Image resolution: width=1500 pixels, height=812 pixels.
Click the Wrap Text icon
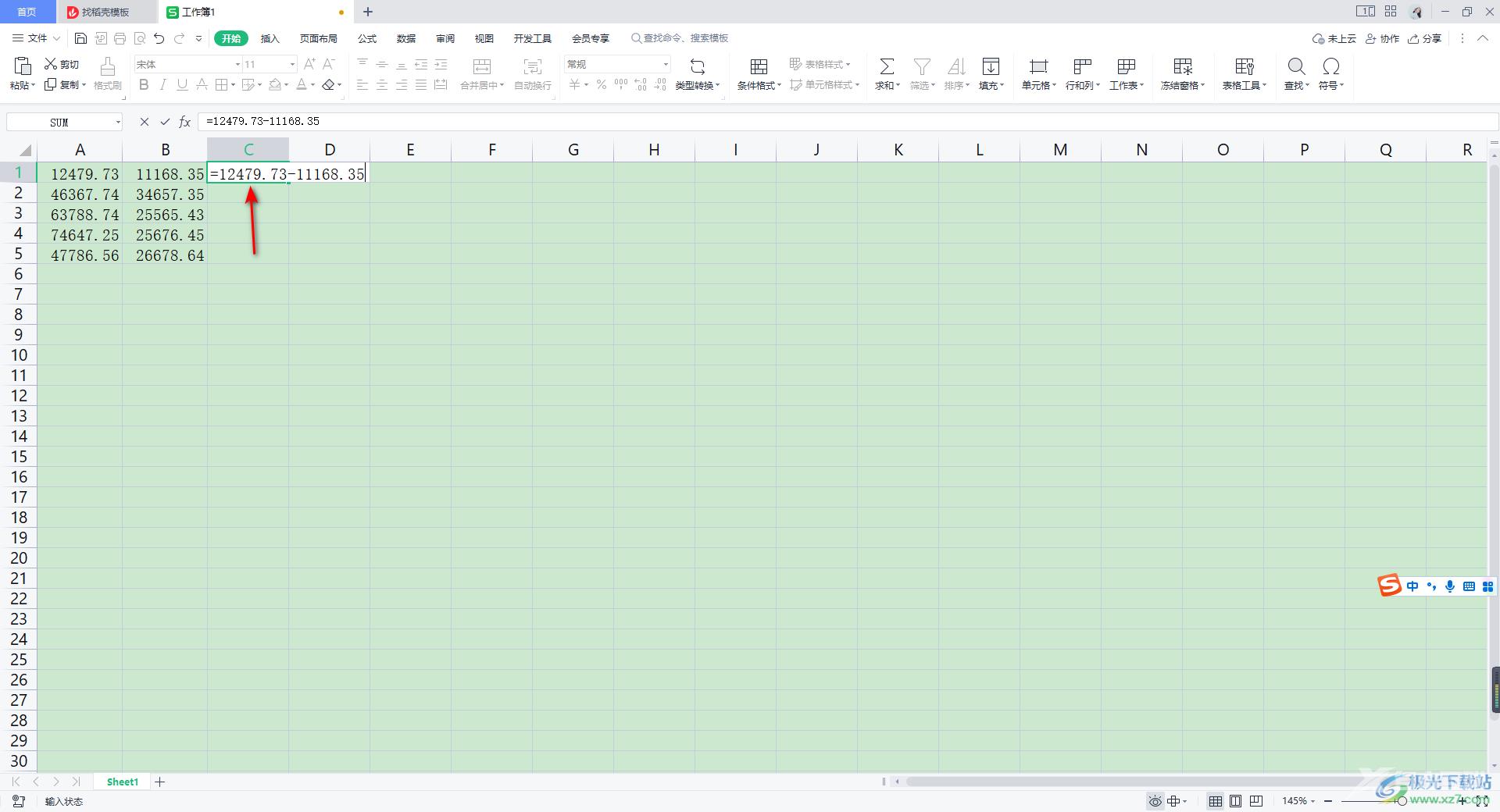533,66
